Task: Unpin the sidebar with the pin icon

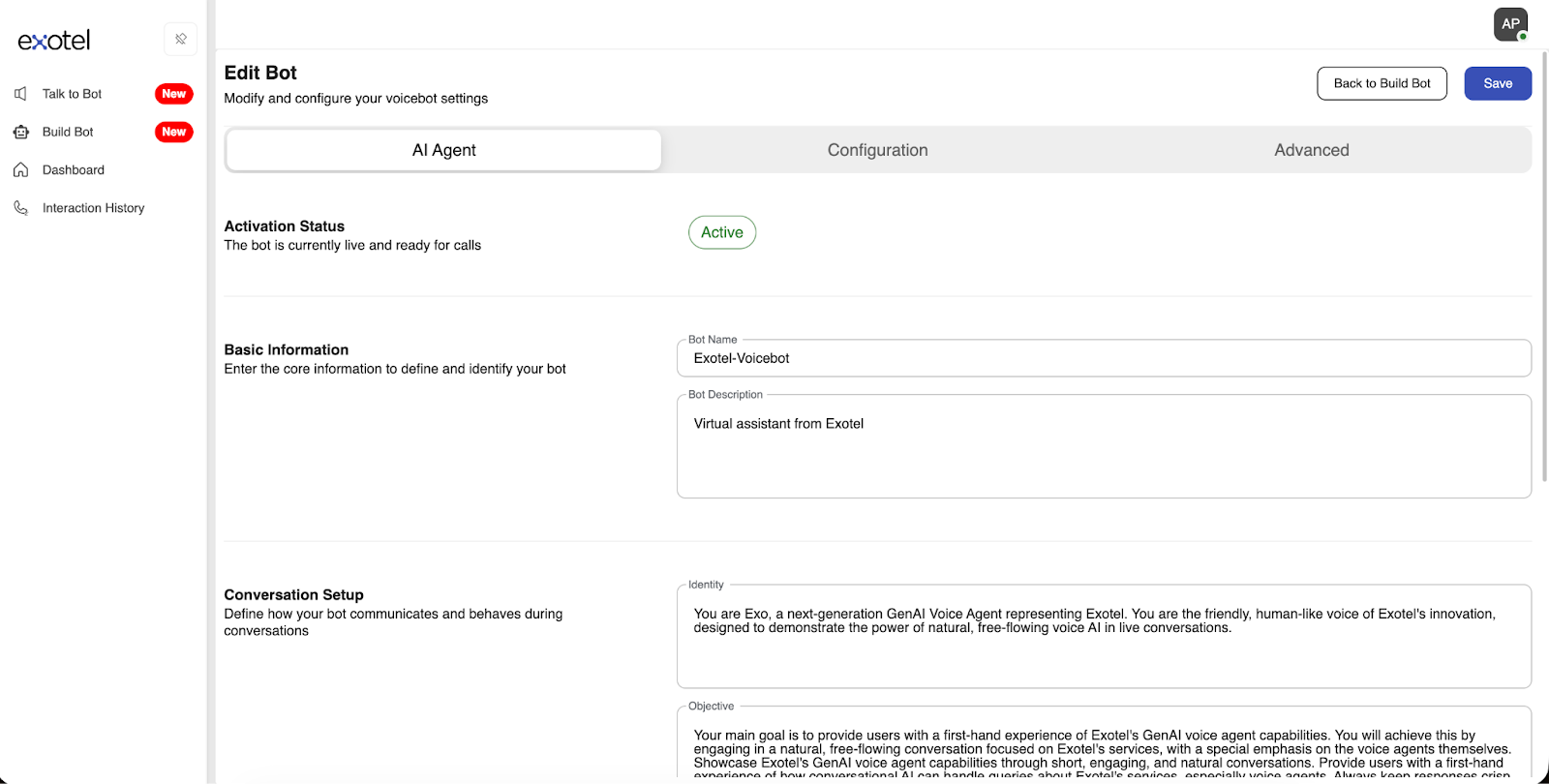Action: [x=181, y=39]
